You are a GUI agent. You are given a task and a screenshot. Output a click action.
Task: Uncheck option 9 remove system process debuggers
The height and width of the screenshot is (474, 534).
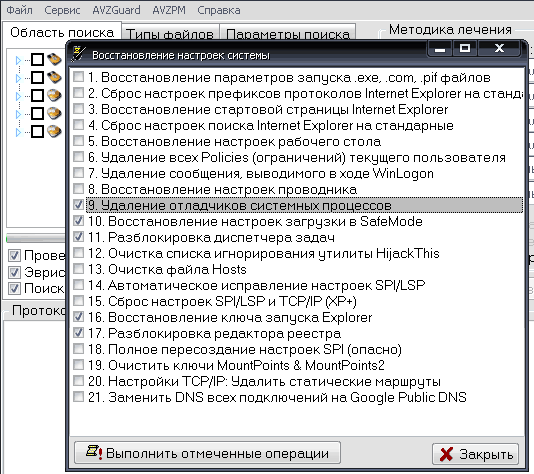click(x=79, y=205)
